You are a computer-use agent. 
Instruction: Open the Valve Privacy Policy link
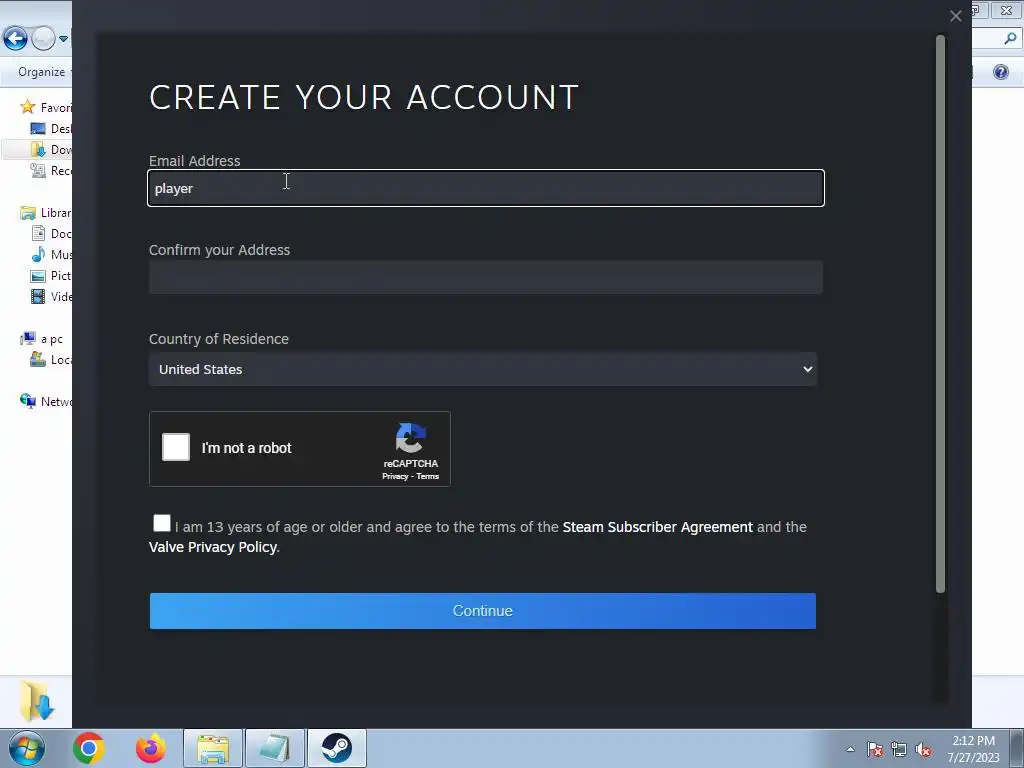tap(213, 547)
